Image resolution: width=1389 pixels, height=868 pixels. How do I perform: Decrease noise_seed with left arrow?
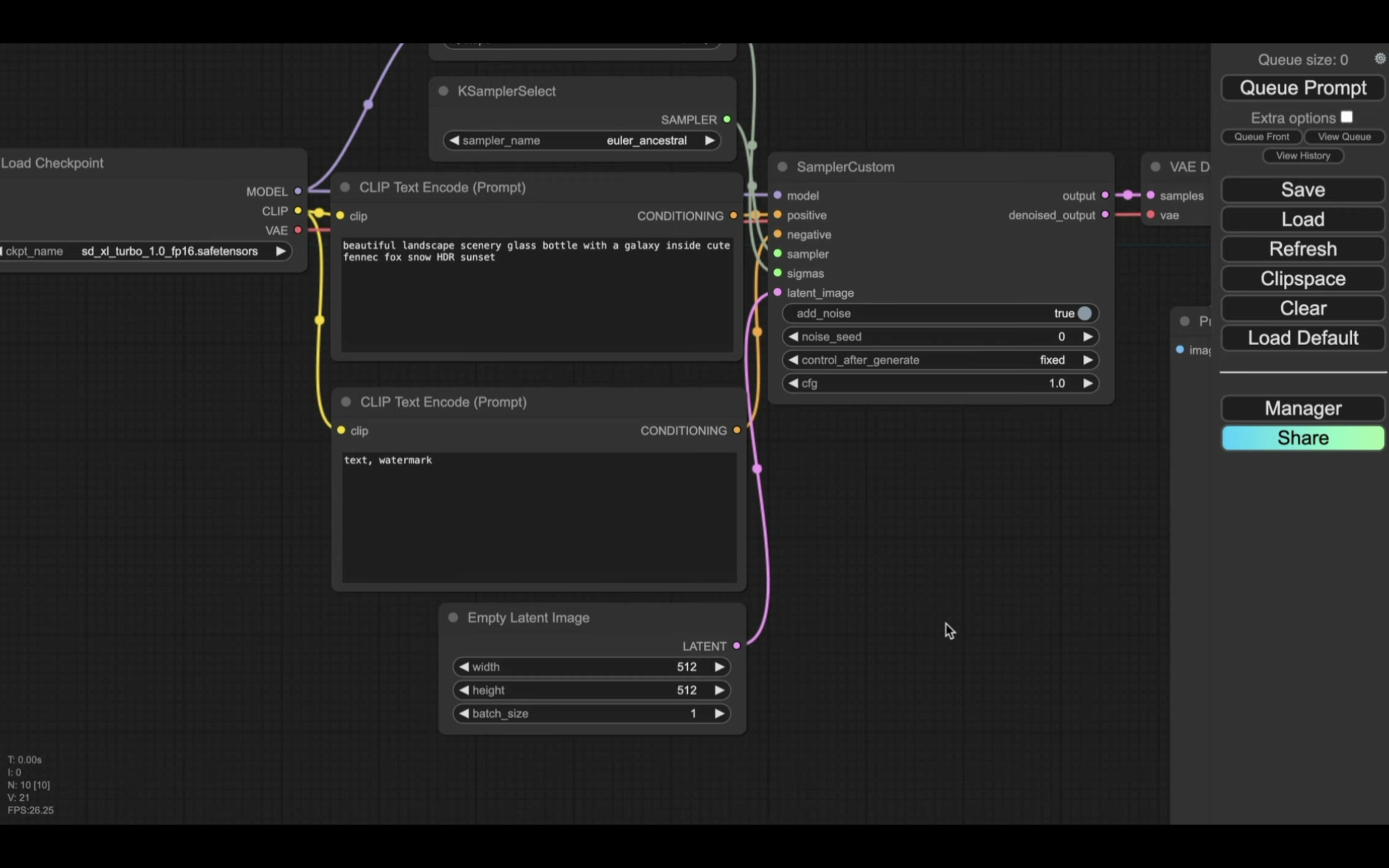tap(793, 337)
